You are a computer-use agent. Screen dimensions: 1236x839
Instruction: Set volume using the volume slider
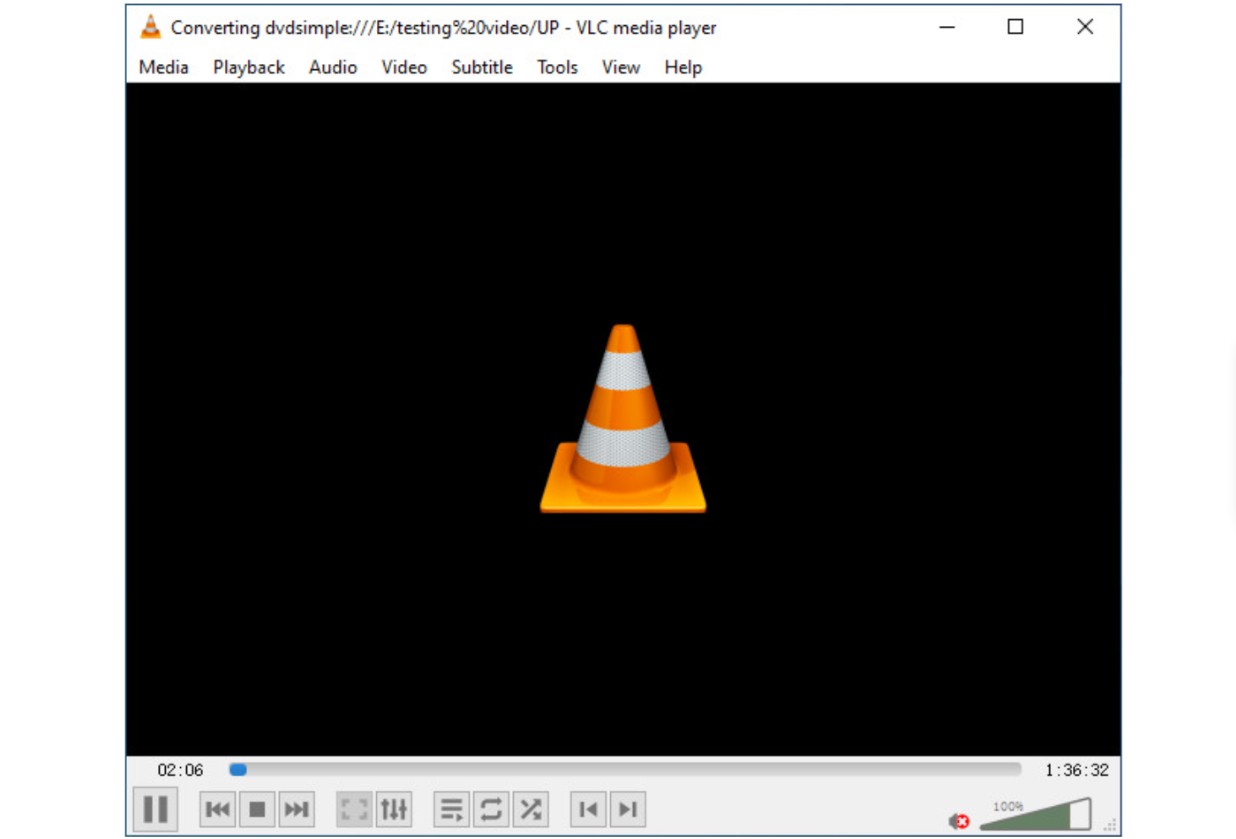pyautogui.click(x=1035, y=814)
